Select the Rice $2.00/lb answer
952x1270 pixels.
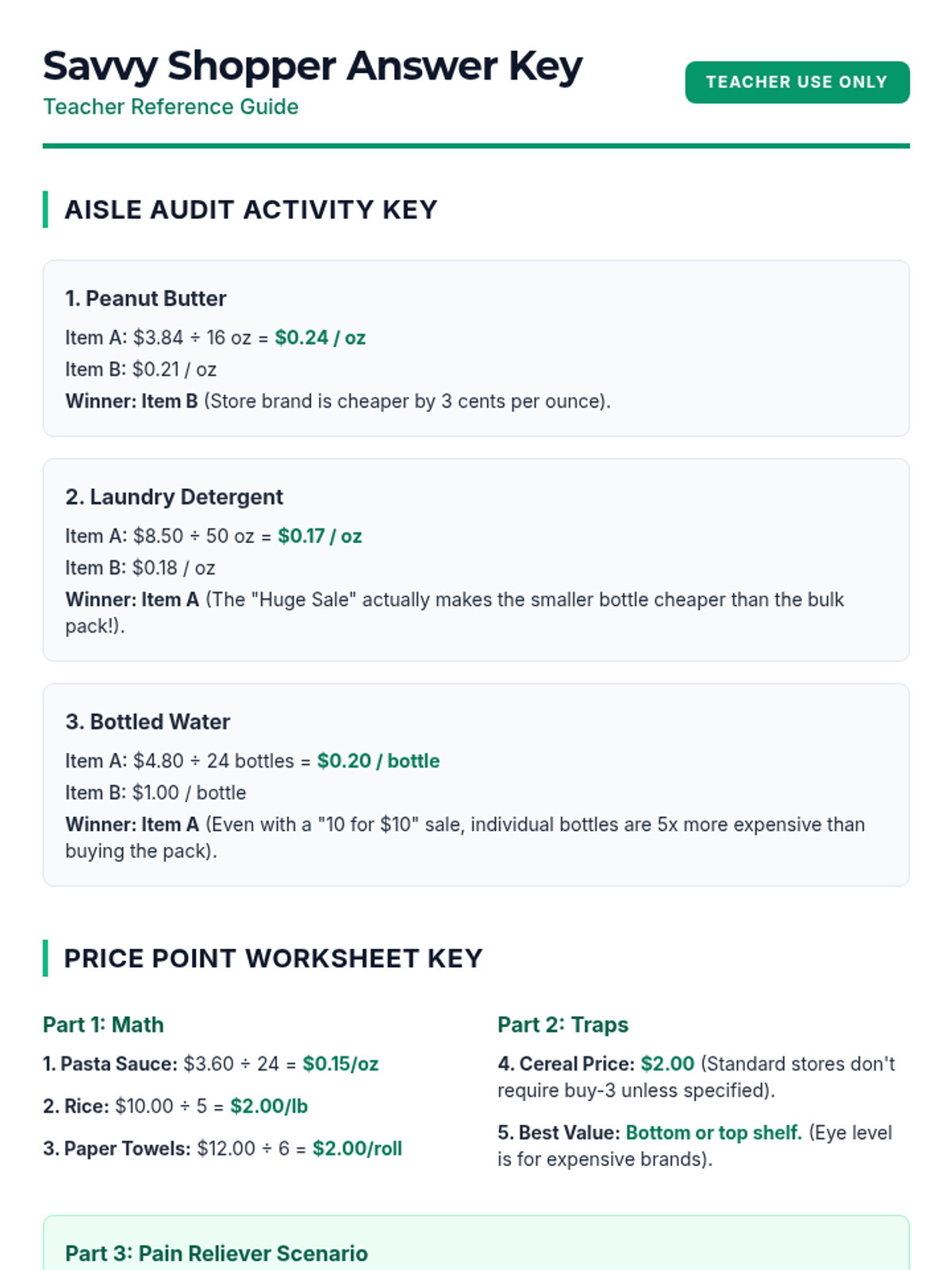pos(269,1106)
